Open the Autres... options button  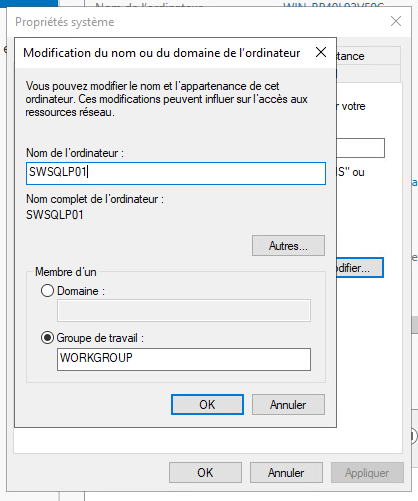pyautogui.click(x=288, y=246)
